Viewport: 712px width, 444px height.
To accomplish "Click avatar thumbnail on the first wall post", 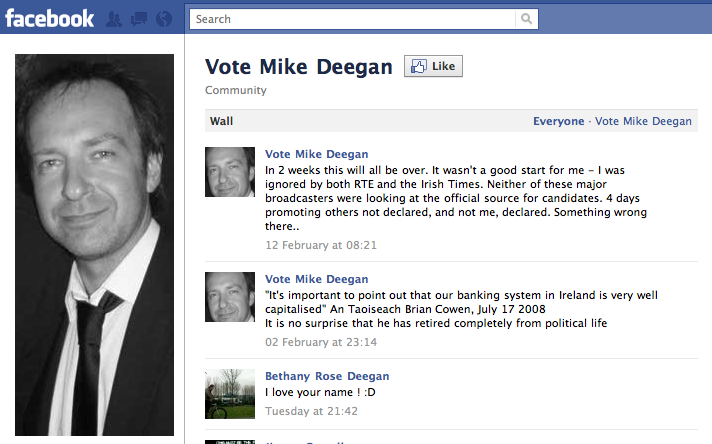I will tap(230, 172).
